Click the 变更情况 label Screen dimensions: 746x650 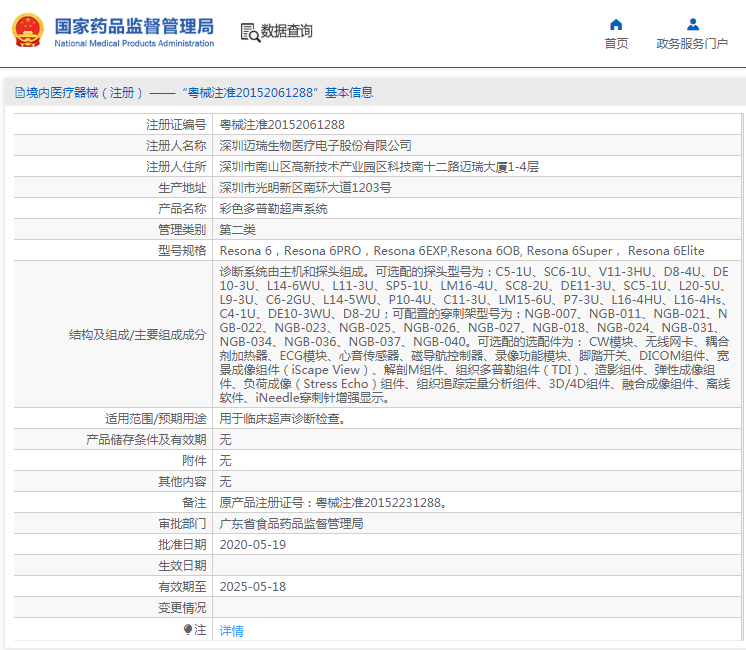pos(182,608)
